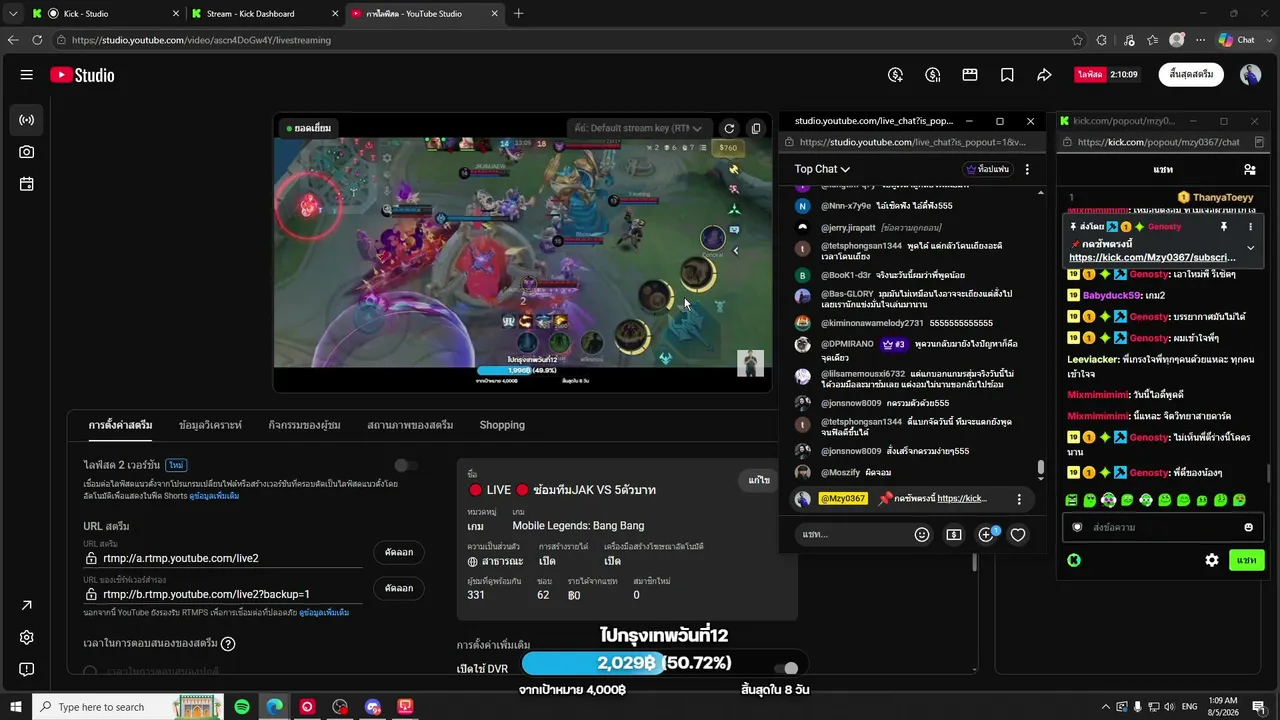The height and width of the screenshot is (720, 1280).
Task: Toggle the Enable DVR switch
Action: click(x=786, y=668)
